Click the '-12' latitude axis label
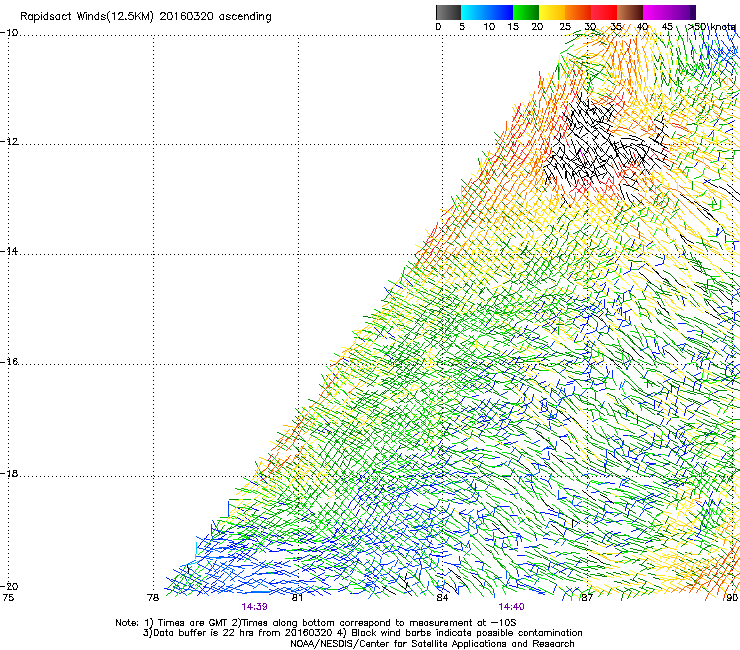The height and width of the screenshot is (650, 740). tap(9, 142)
